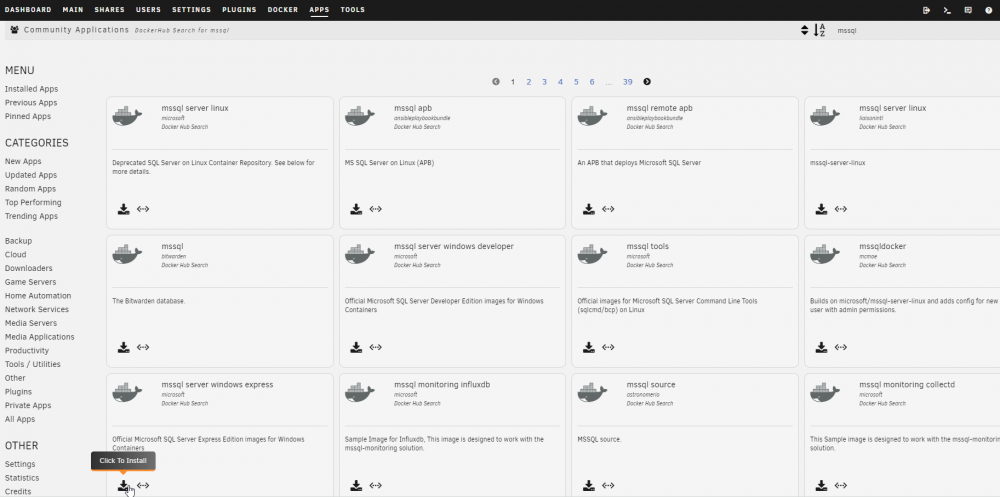Jump to last results page 39

628,82
